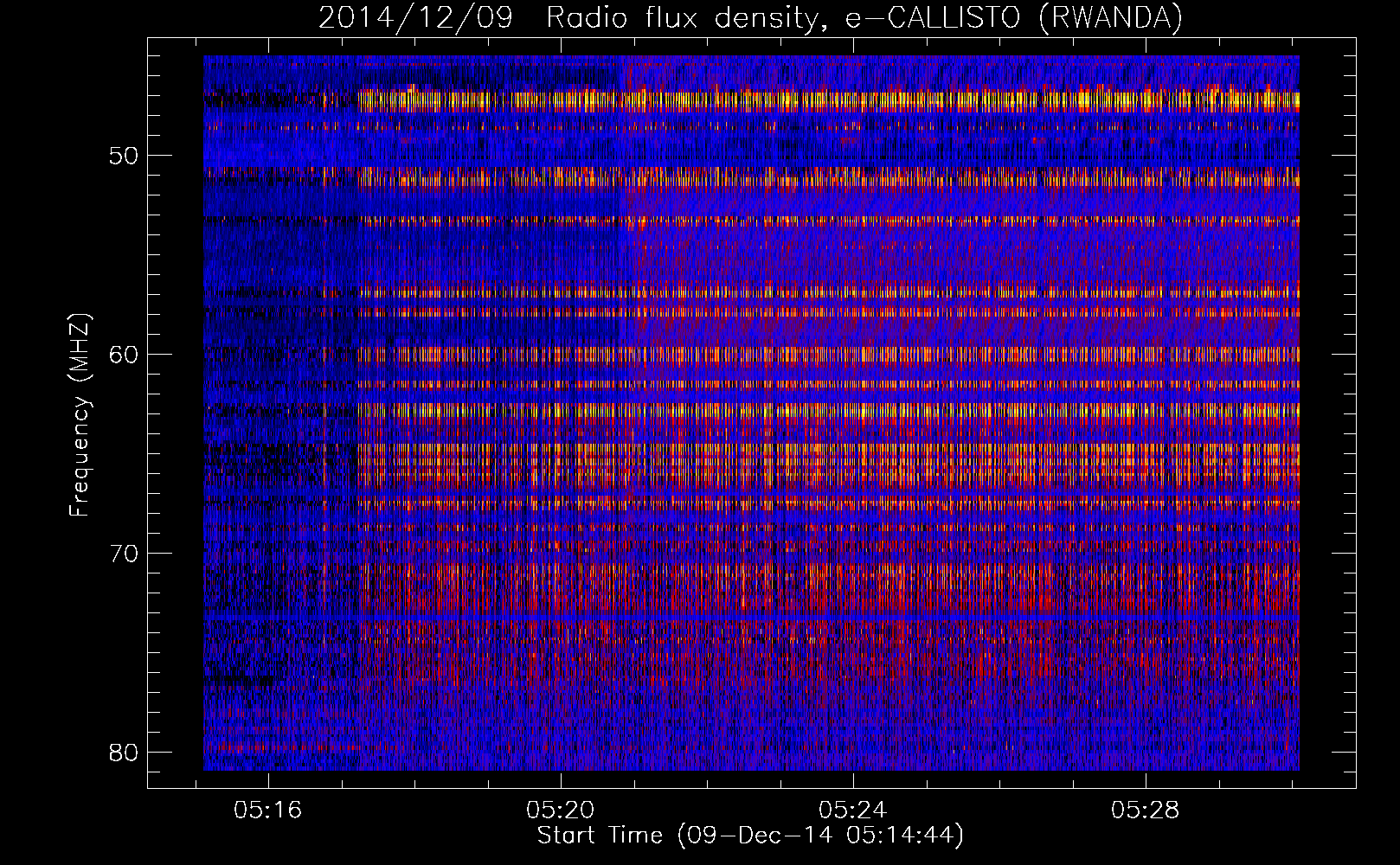Click the 70 MHz frequency tick label
Viewport: 1400px width, 865px height.
[x=125, y=554]
